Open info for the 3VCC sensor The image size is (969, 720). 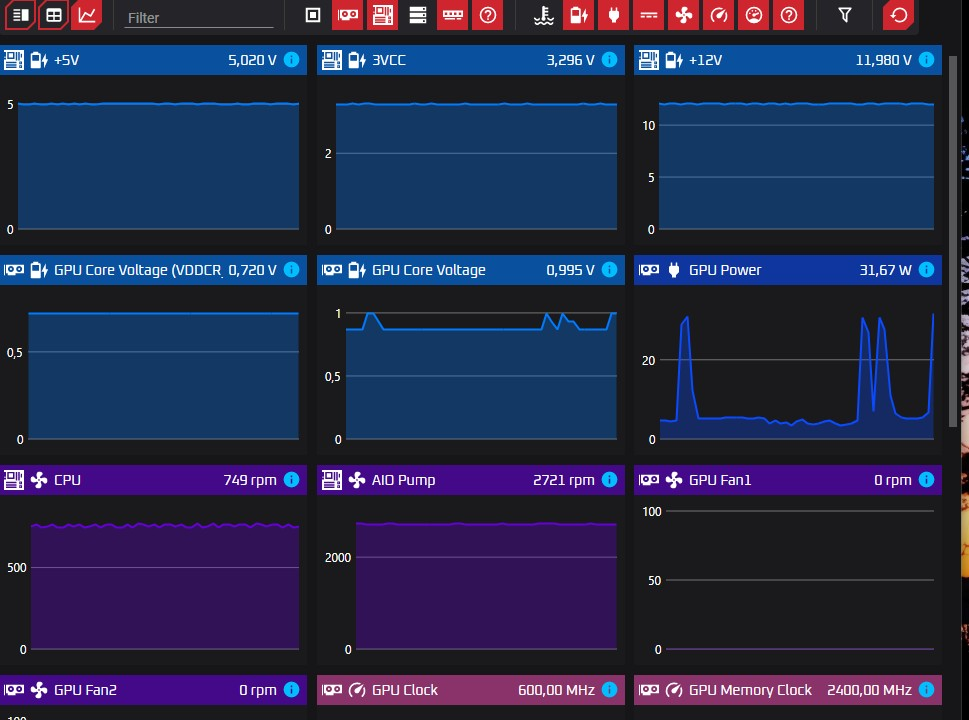[609, 59]
